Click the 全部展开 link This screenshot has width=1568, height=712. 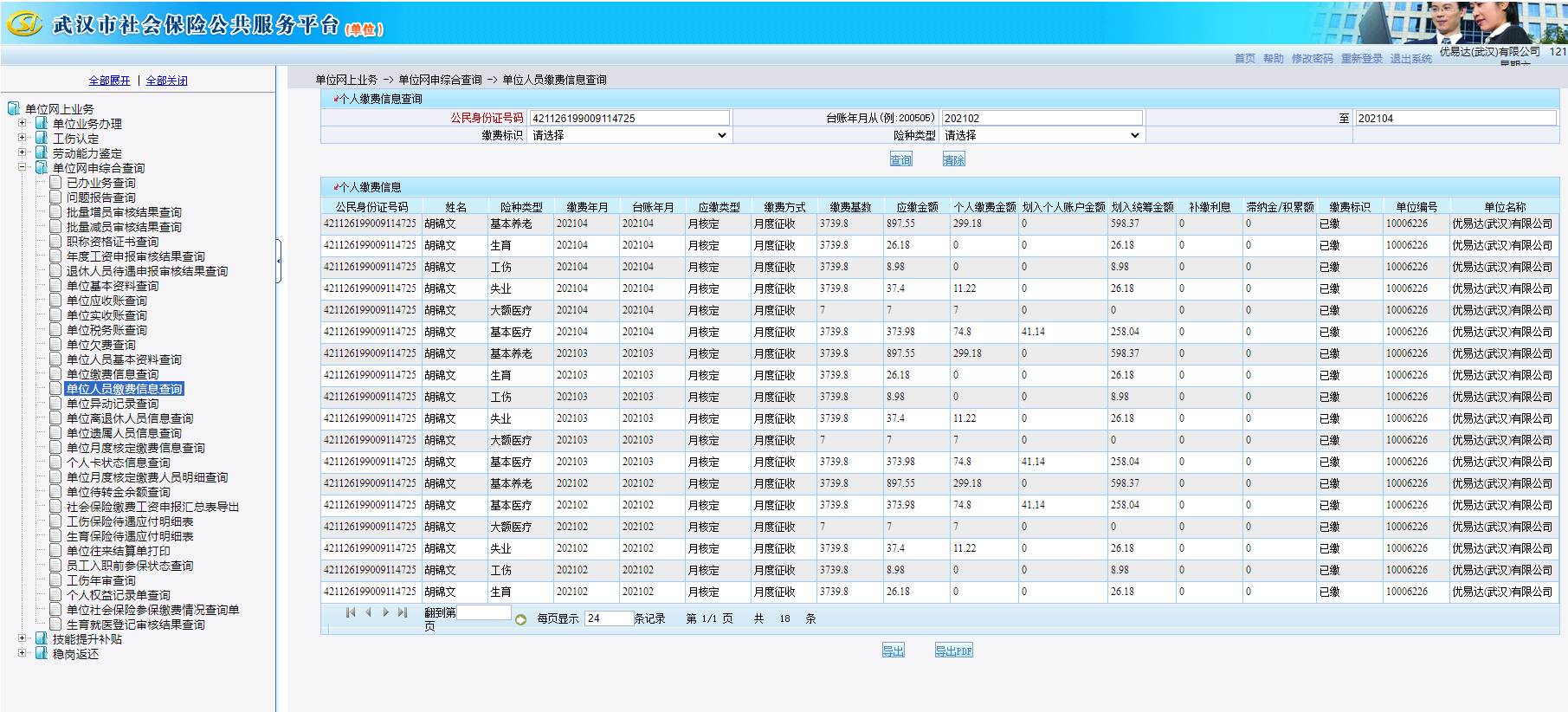(109, 81)
